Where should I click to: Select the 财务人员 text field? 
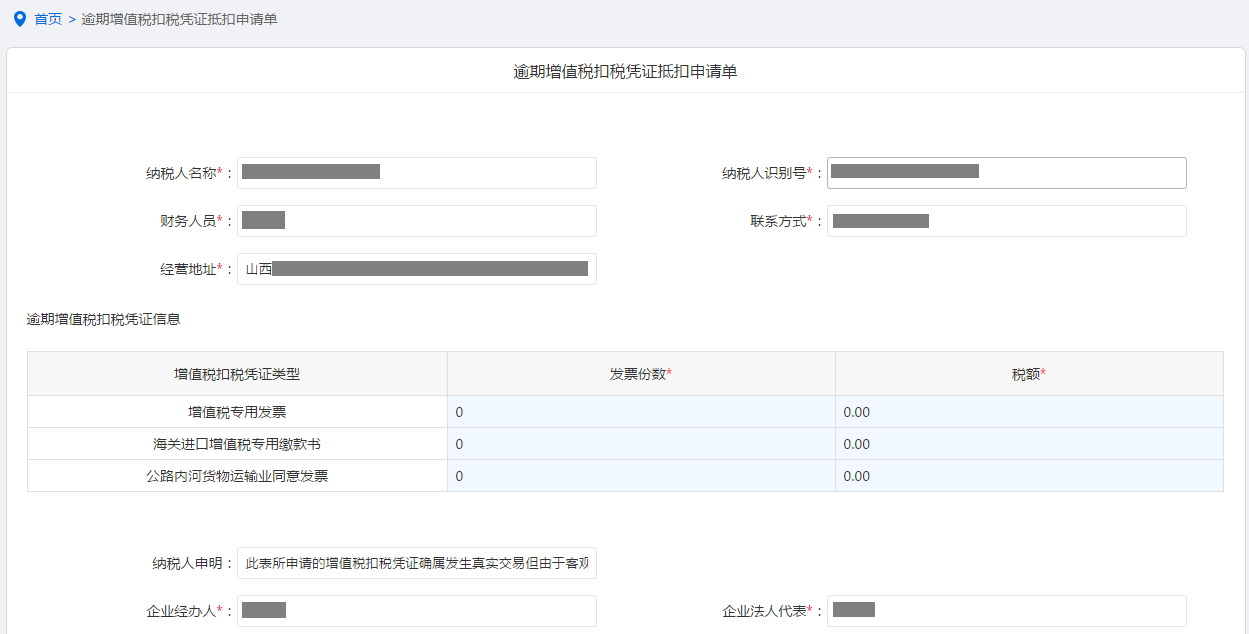click(x=416, y=221)
